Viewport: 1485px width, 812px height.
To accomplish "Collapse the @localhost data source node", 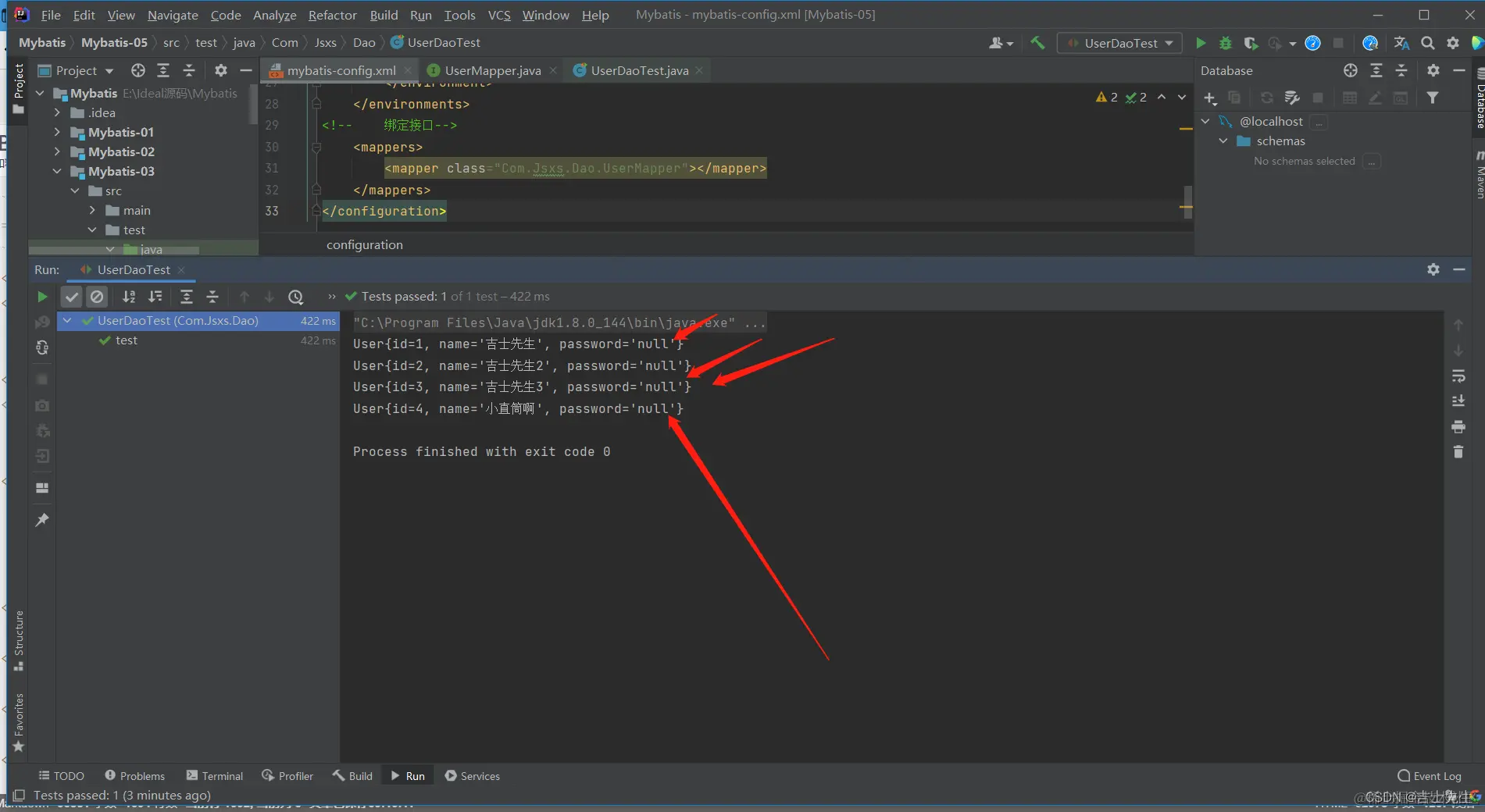I will pyautogui.click(x=1205, y=121).
